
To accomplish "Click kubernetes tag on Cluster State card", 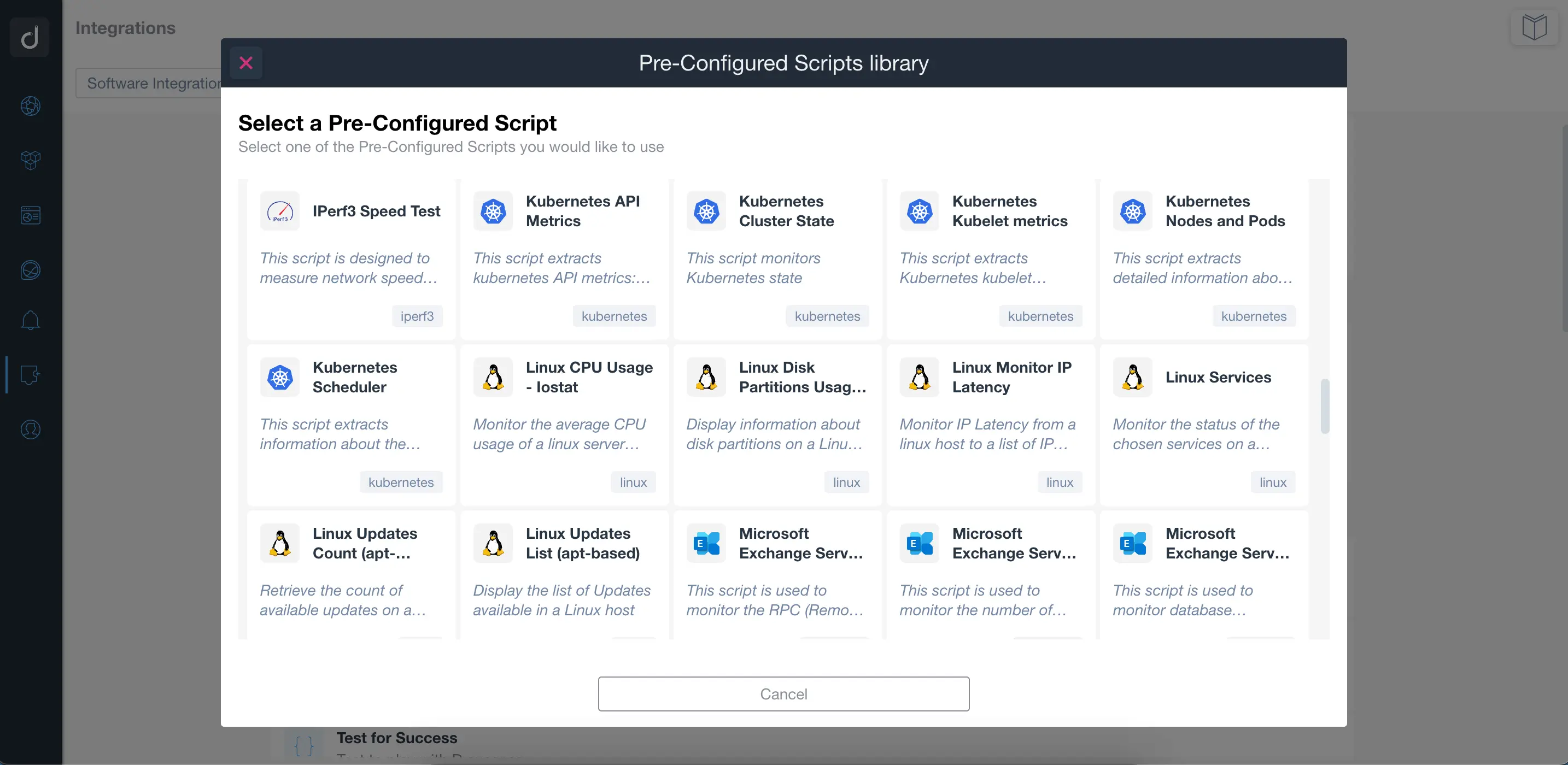I will click(827, 316).
